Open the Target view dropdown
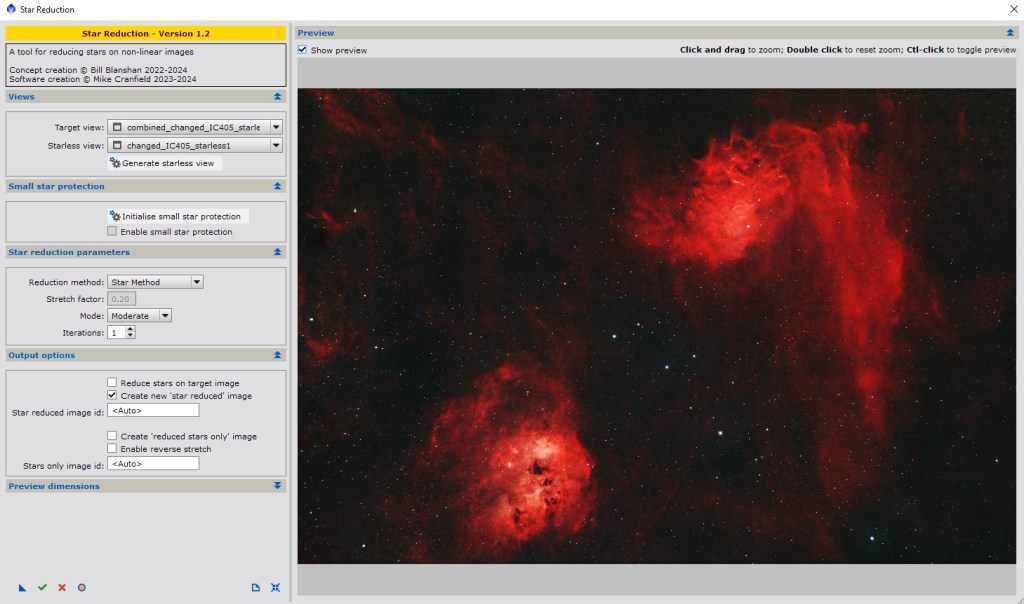Image resolution: width=1024 pixels, height=604 pixels. pyautogui.click(x=276, y=128)
